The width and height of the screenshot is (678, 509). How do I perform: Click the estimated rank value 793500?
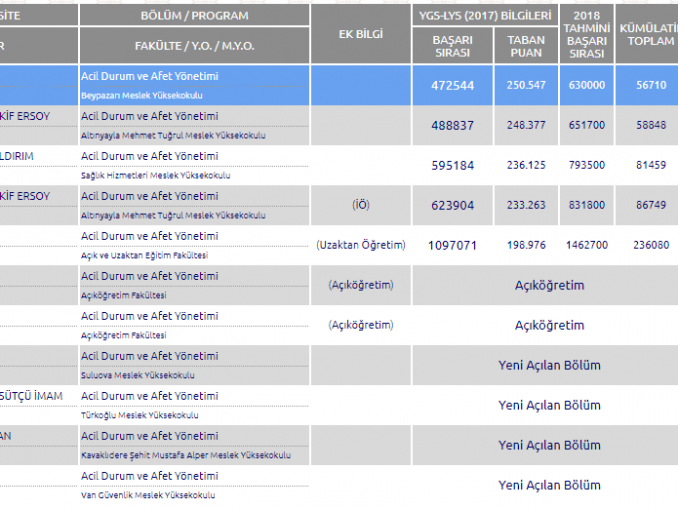pos(587,166)
